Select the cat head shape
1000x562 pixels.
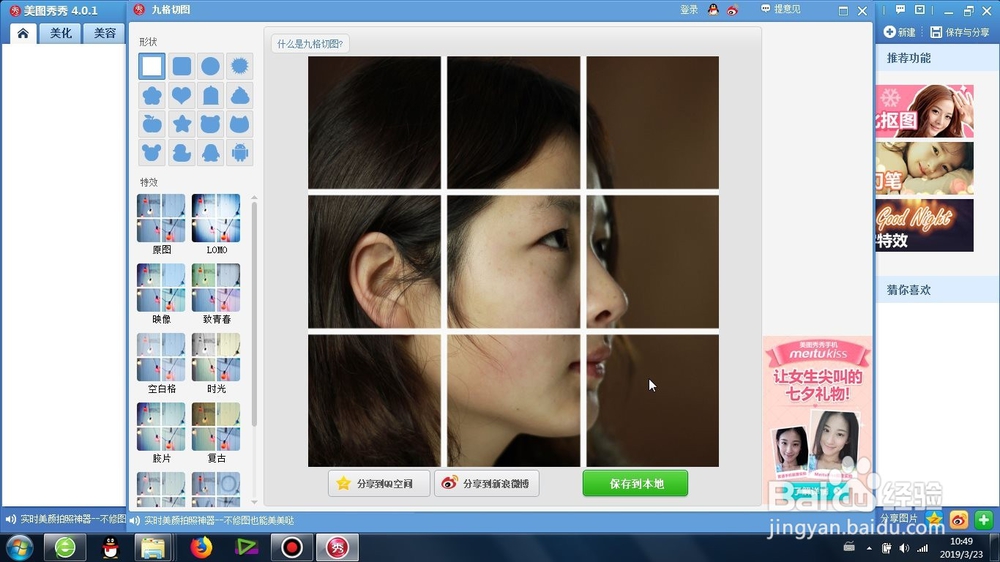[x=240, y=124]
